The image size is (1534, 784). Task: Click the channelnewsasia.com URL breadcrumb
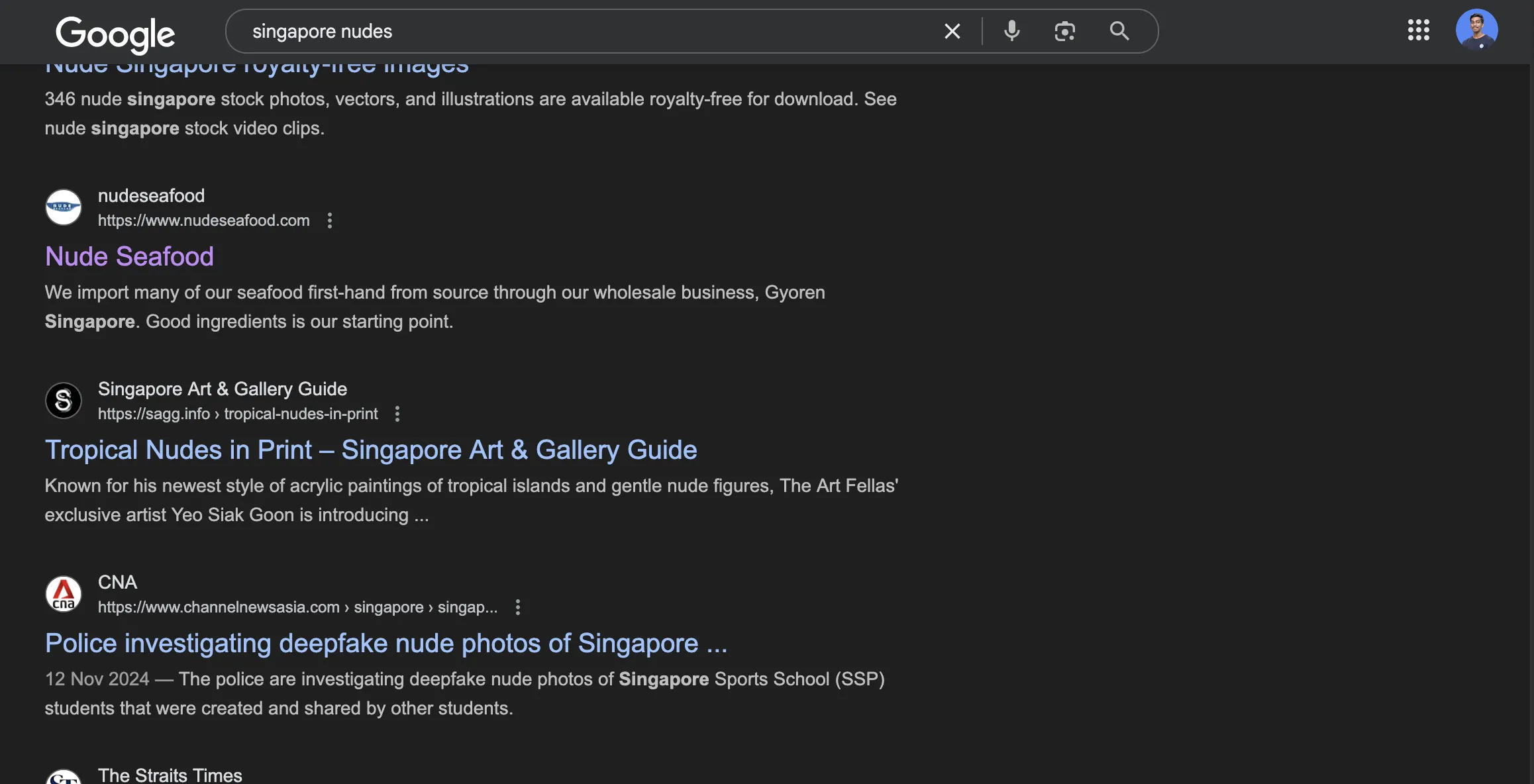point(297,607)
